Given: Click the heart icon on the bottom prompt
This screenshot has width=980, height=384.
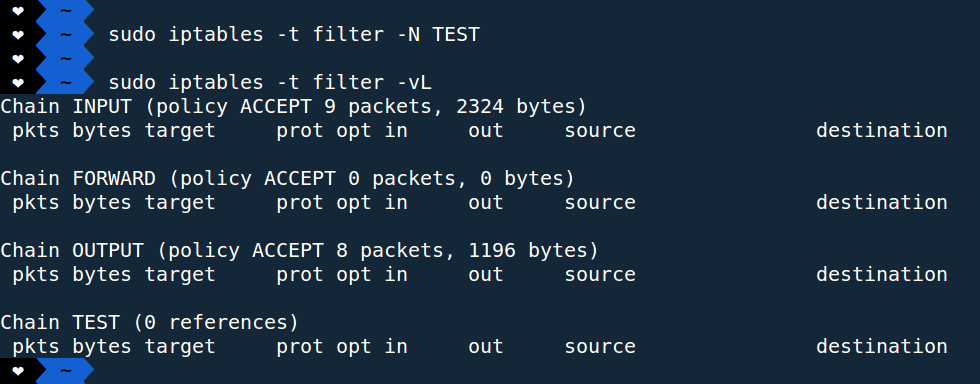Looking at the screenshot, I should click(18, 371).
